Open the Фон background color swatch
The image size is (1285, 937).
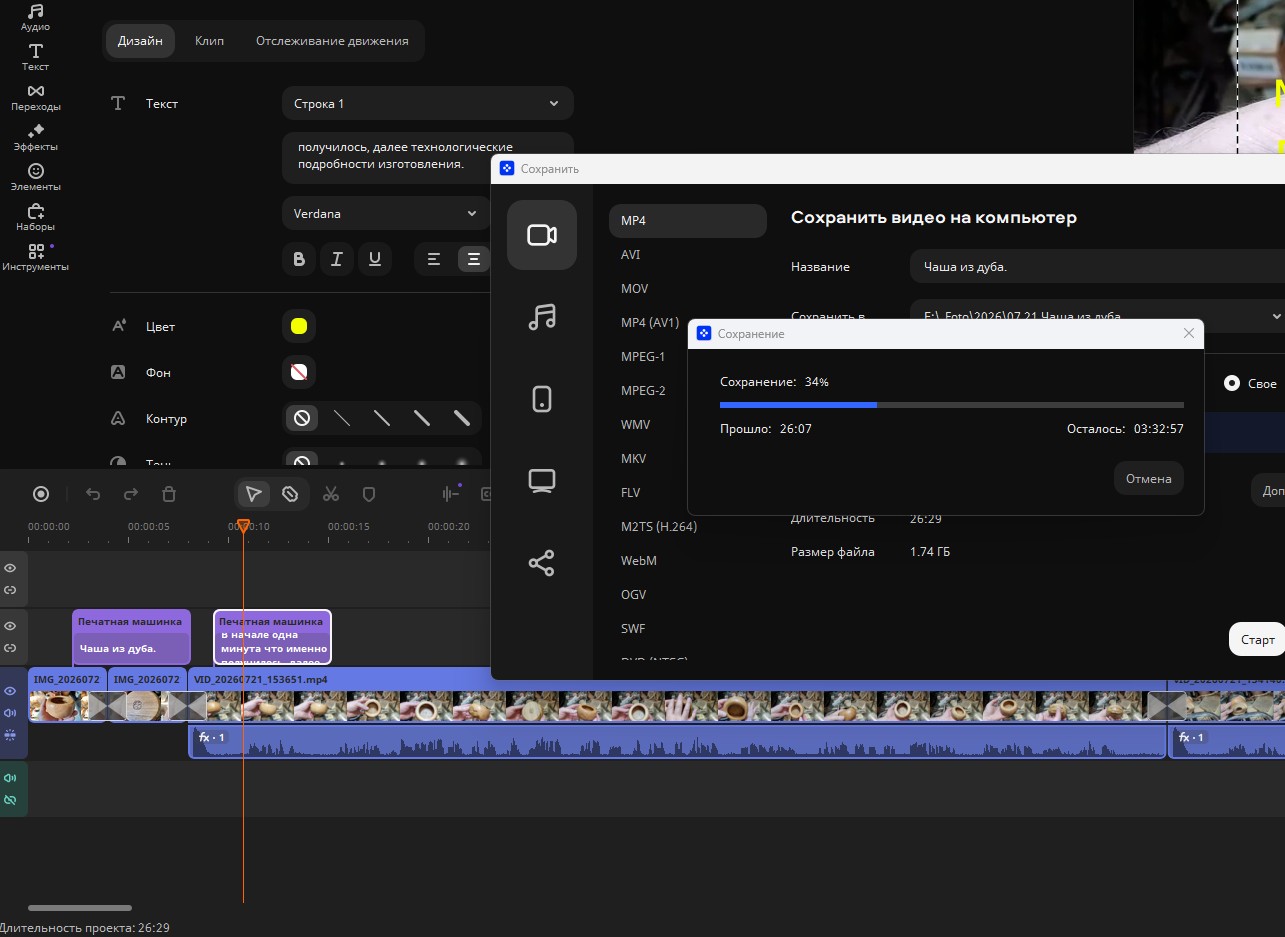298,372
